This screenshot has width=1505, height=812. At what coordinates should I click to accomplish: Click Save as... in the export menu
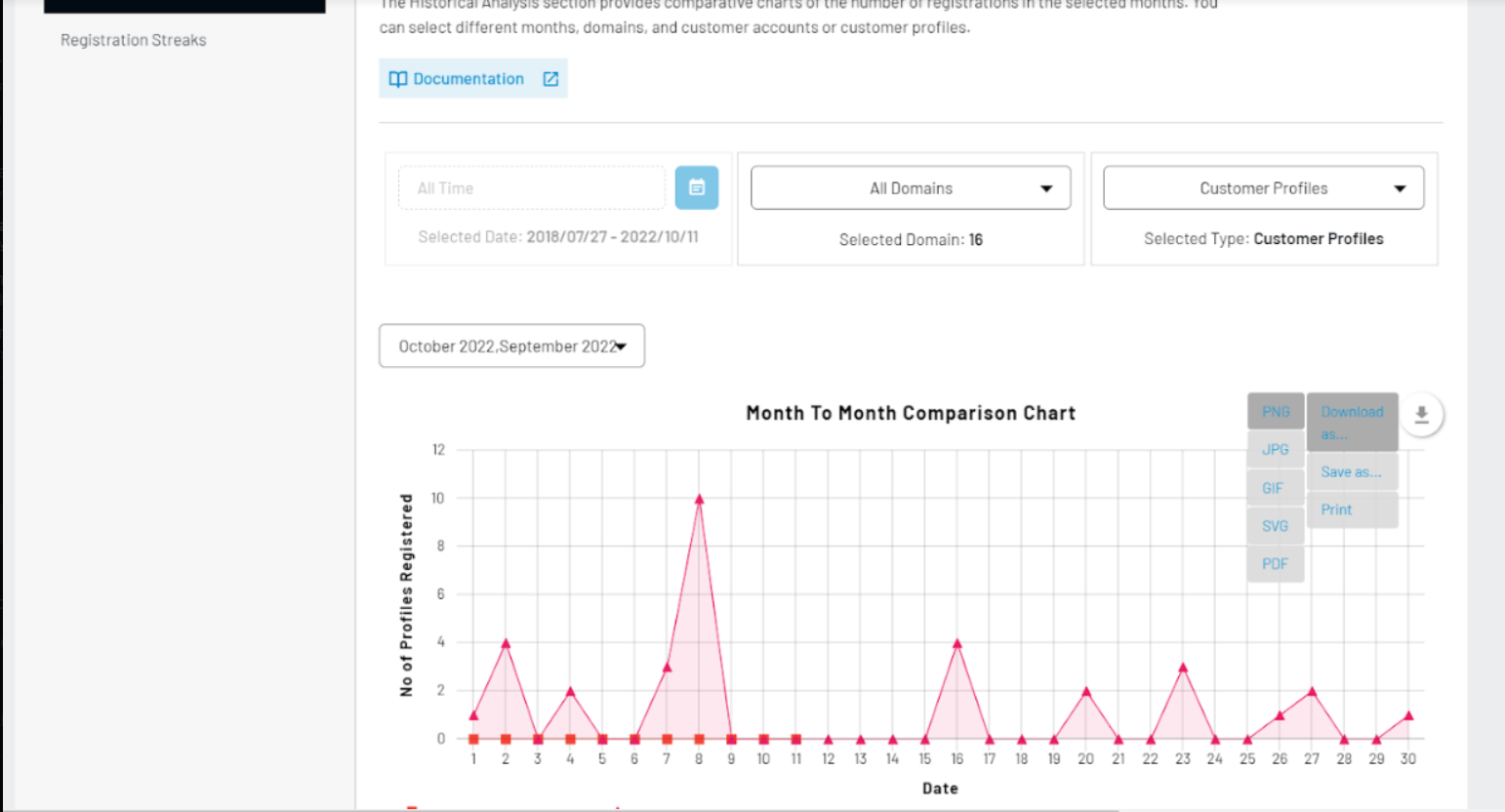[1351, 472]
